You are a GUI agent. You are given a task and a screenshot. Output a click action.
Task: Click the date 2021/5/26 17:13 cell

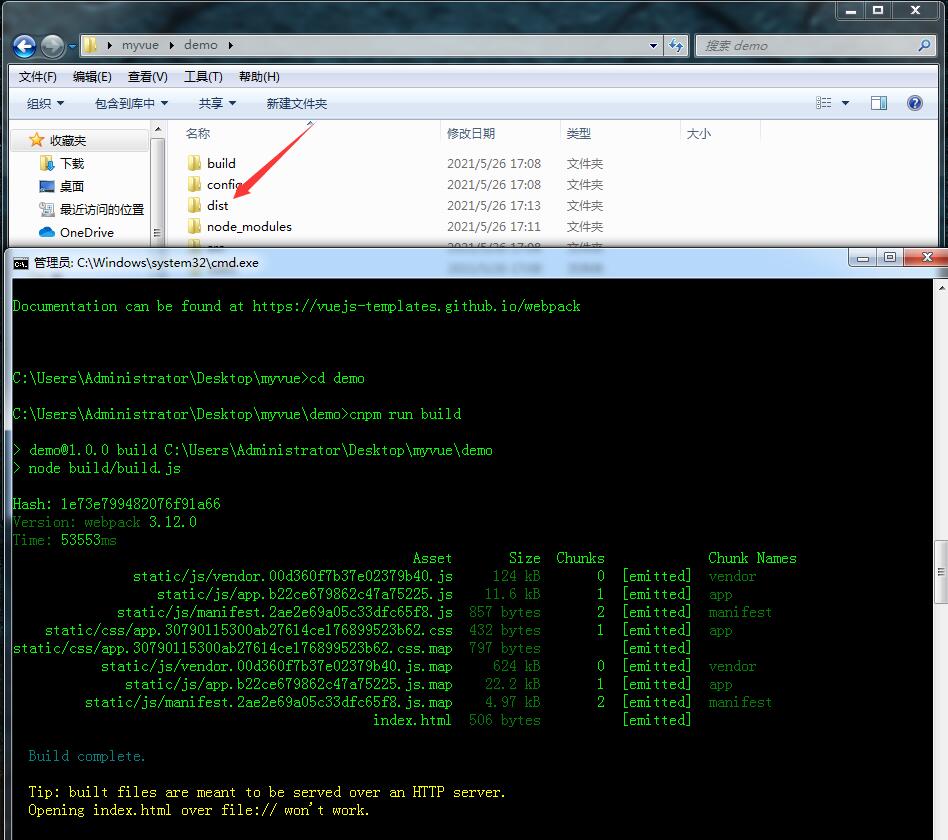coord(493,206)
